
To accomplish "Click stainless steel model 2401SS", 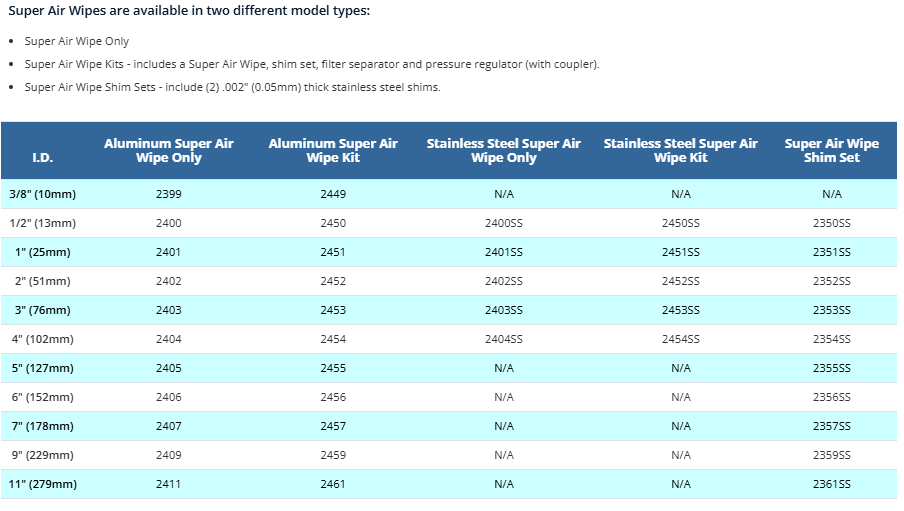I will point(503,252).
